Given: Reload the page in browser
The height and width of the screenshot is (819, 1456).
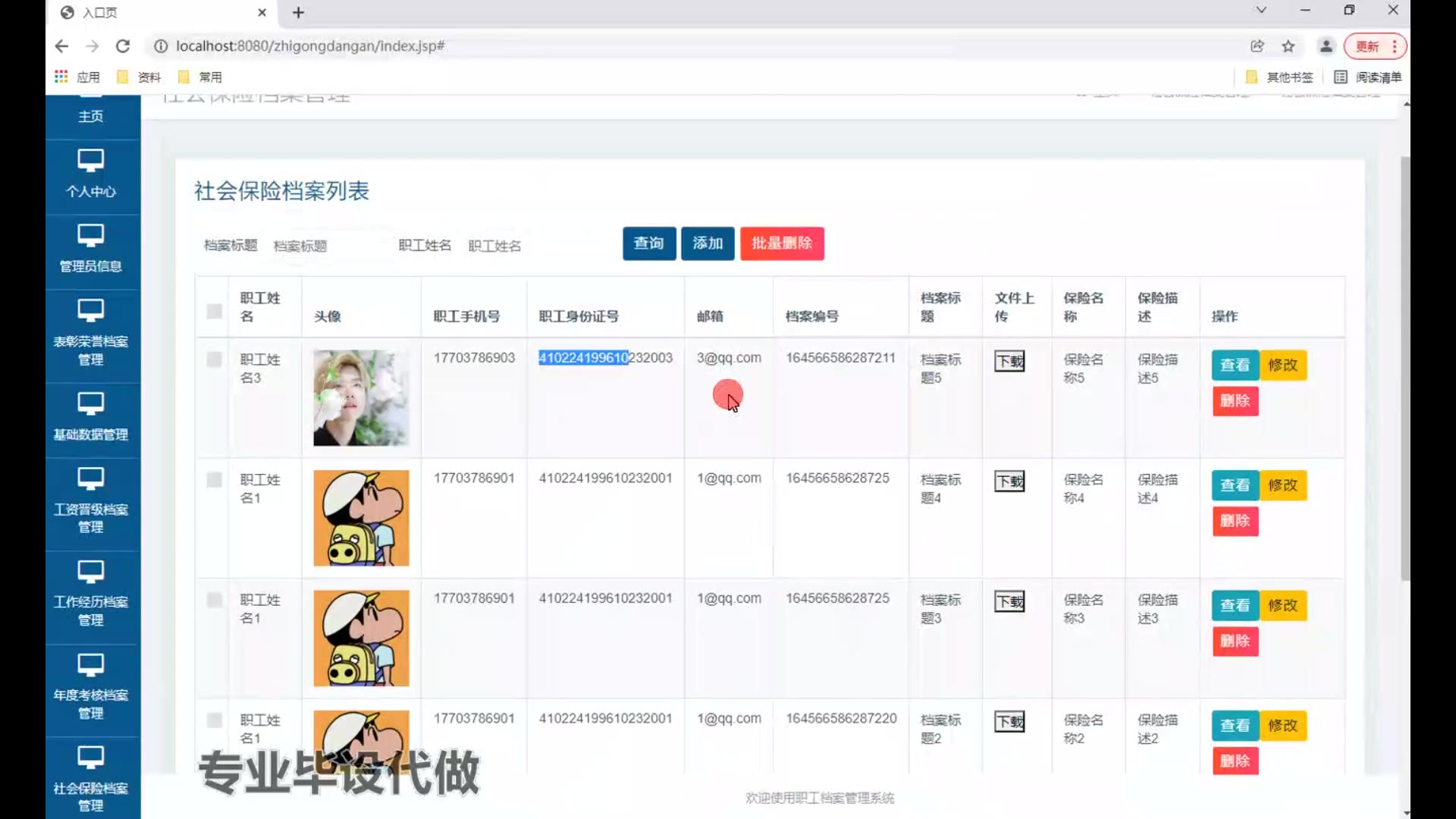Looking at the screenshot, I should 123,46.
